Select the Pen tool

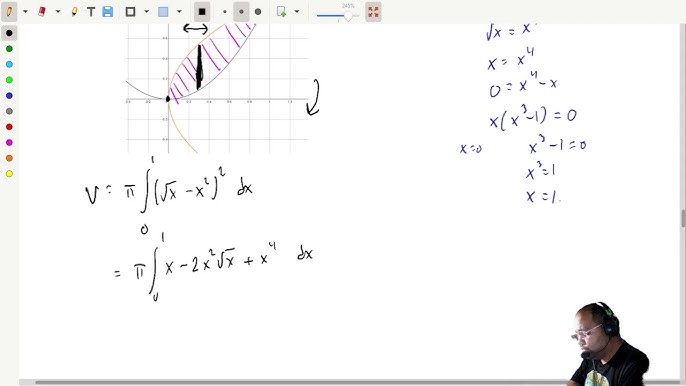tap(9, 12)
